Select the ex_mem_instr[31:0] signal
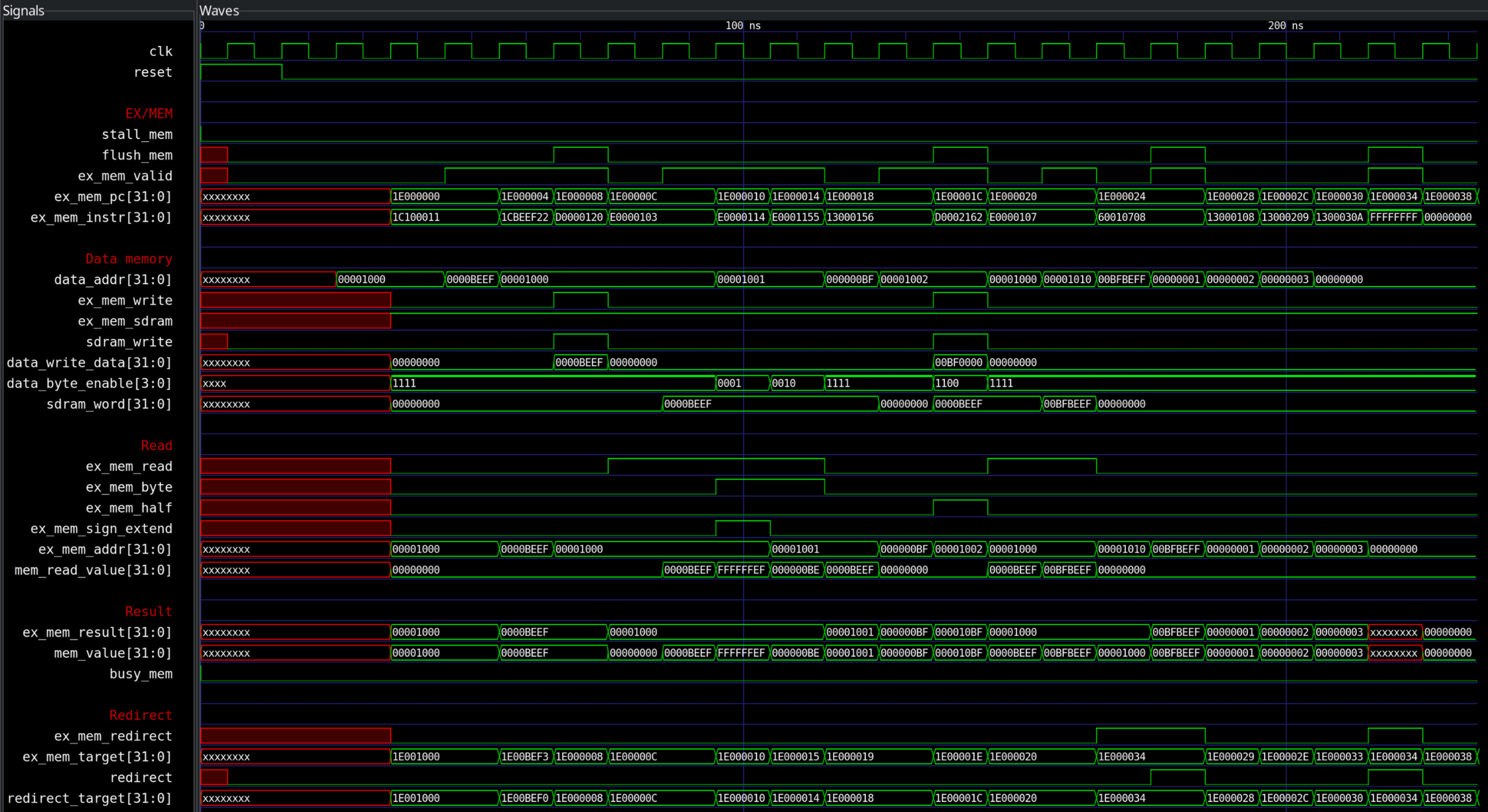Viewport: 1488px width, 812px height. coord(101,217)
